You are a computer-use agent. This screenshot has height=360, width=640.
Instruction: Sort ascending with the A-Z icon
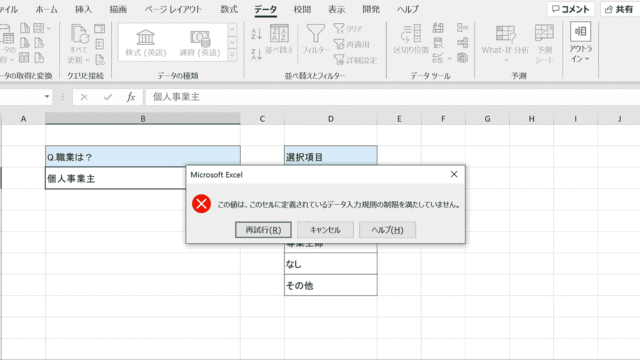(x=256, y=33)
